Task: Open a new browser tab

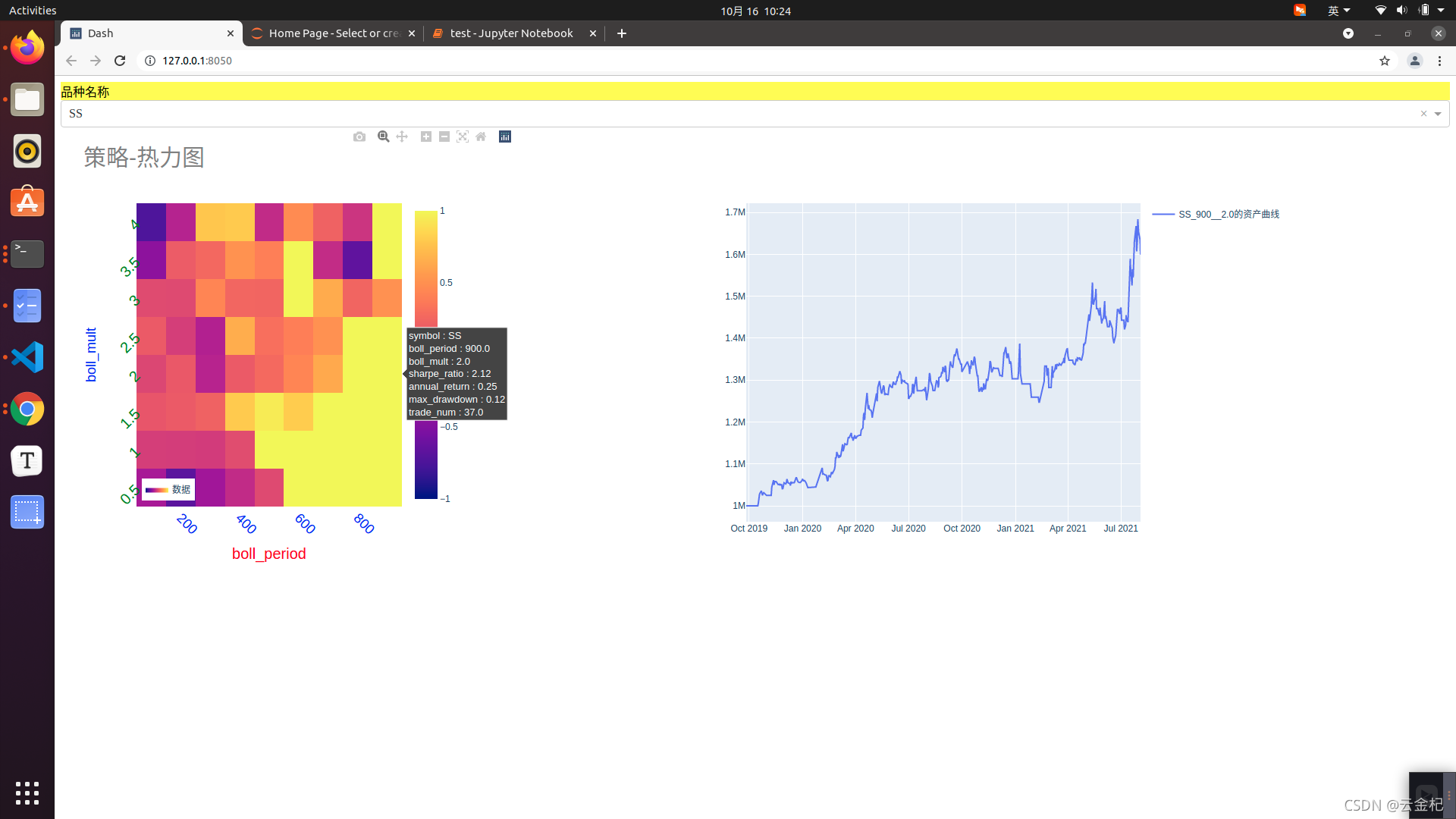Action: pyautogui.click(x=622, y=33)
